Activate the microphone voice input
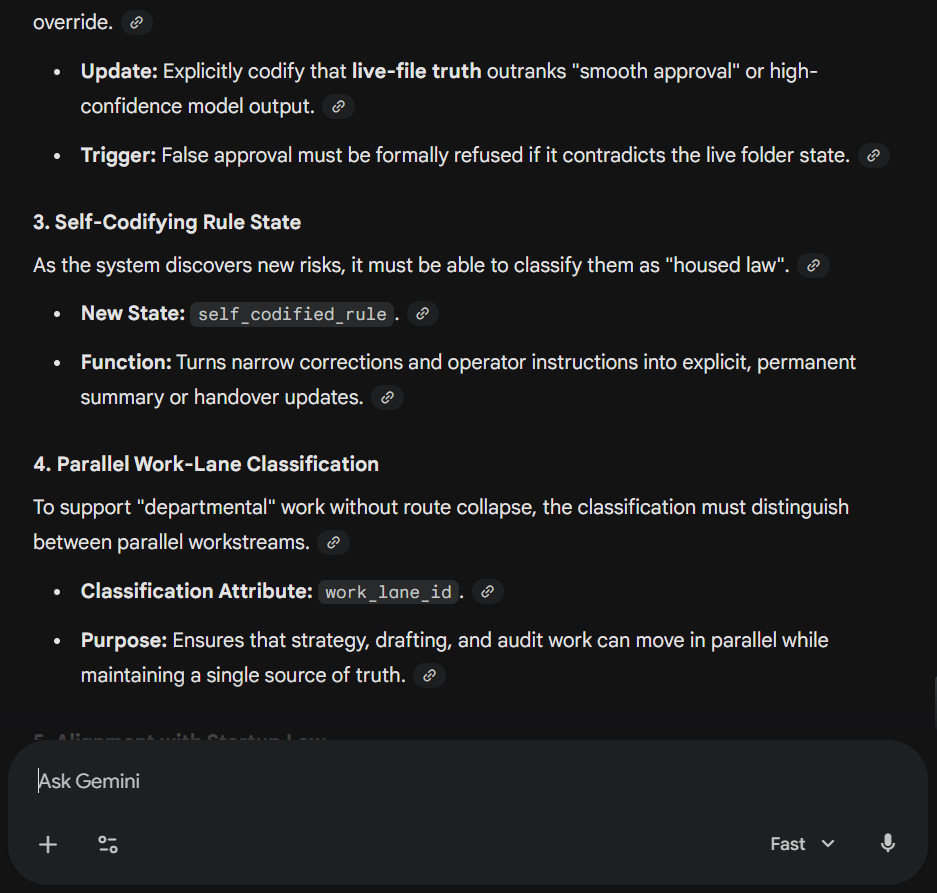 [x=888, y=844]
